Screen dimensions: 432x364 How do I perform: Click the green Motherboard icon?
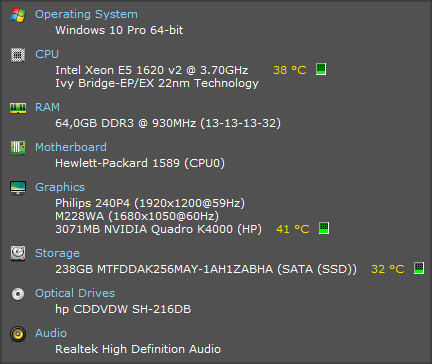click(x=18, y=148)
